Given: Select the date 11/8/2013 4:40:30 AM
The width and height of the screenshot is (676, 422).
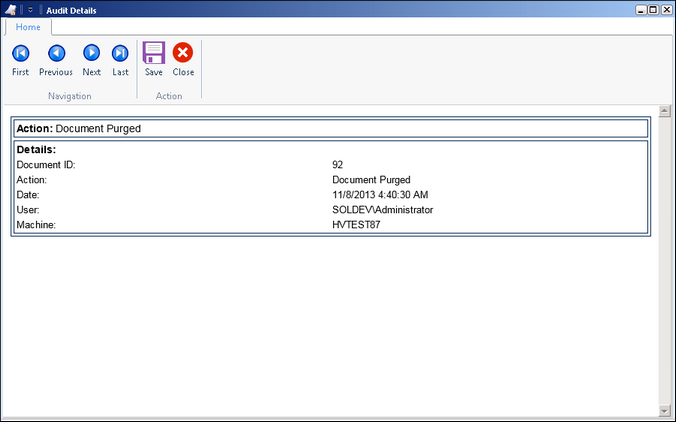Looking at the screenshot, I should [379, 195].
